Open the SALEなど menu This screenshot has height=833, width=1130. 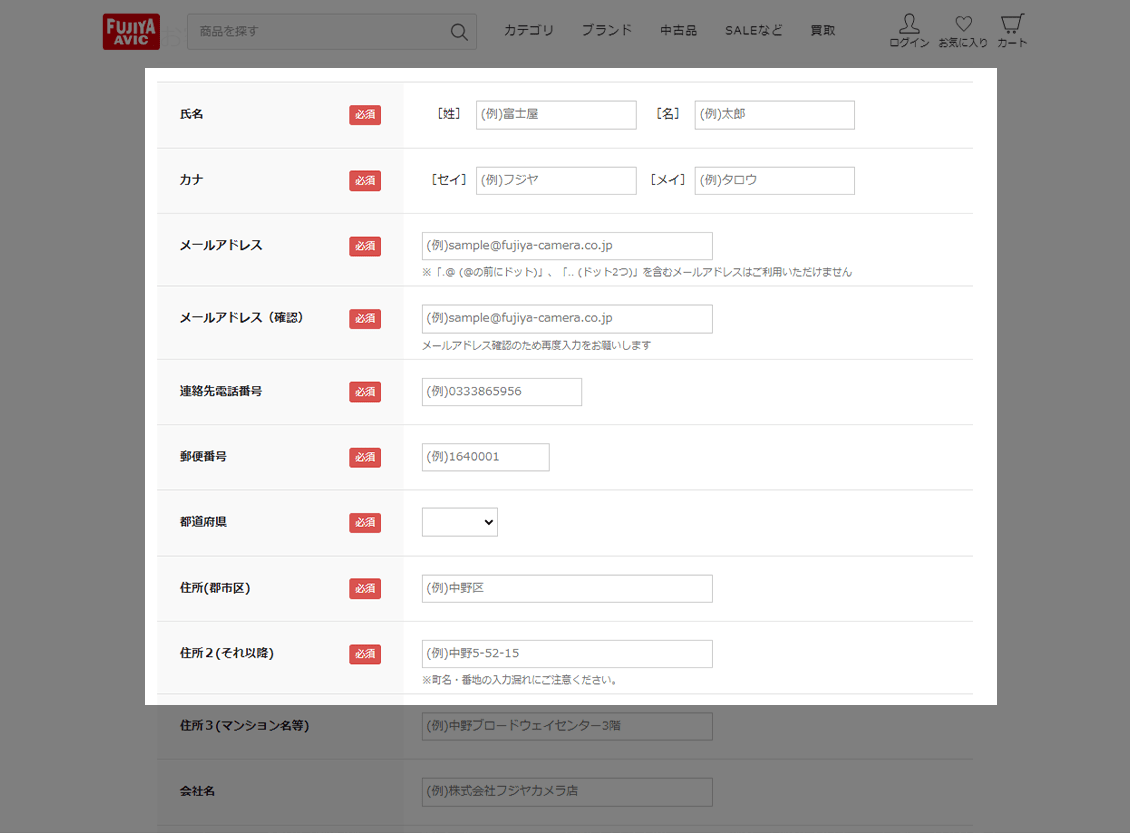pos(754,30)
